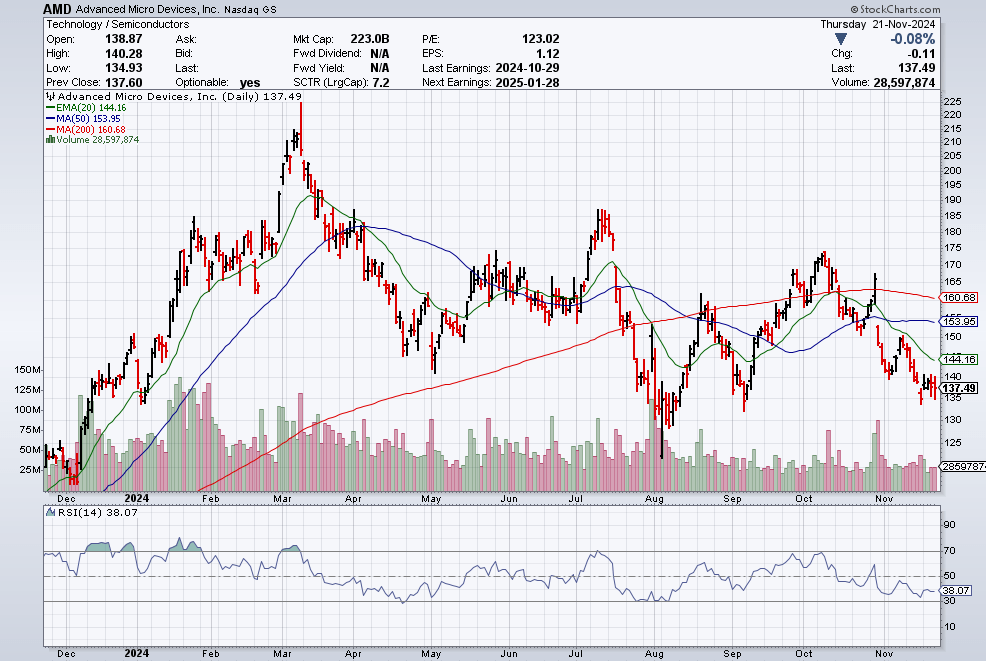Click the Mar label on price chart axis
Image resolution: width=986 pixels, height=661 pixels.
282,498
